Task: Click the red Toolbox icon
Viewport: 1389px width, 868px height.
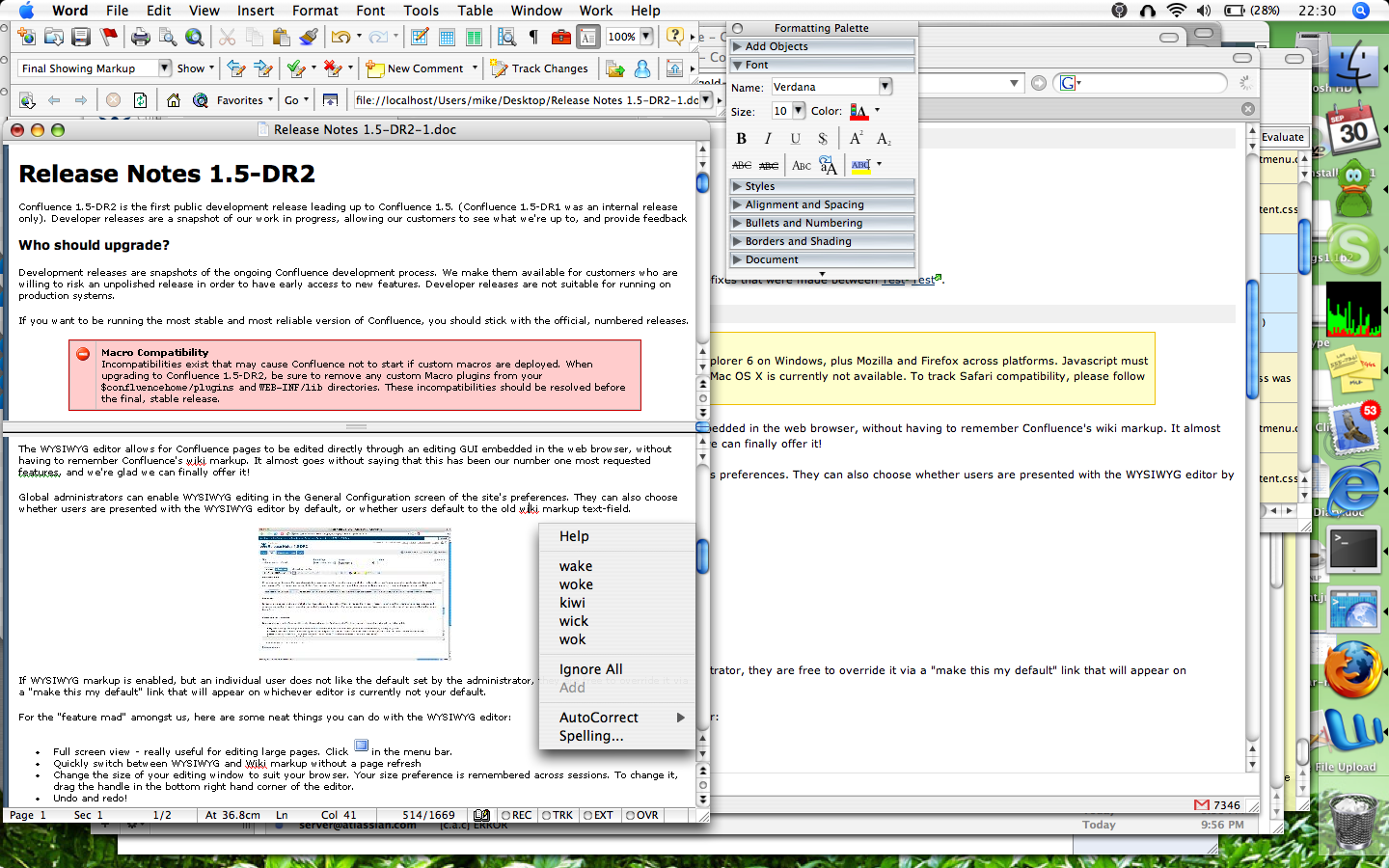Action: (560, 37)
